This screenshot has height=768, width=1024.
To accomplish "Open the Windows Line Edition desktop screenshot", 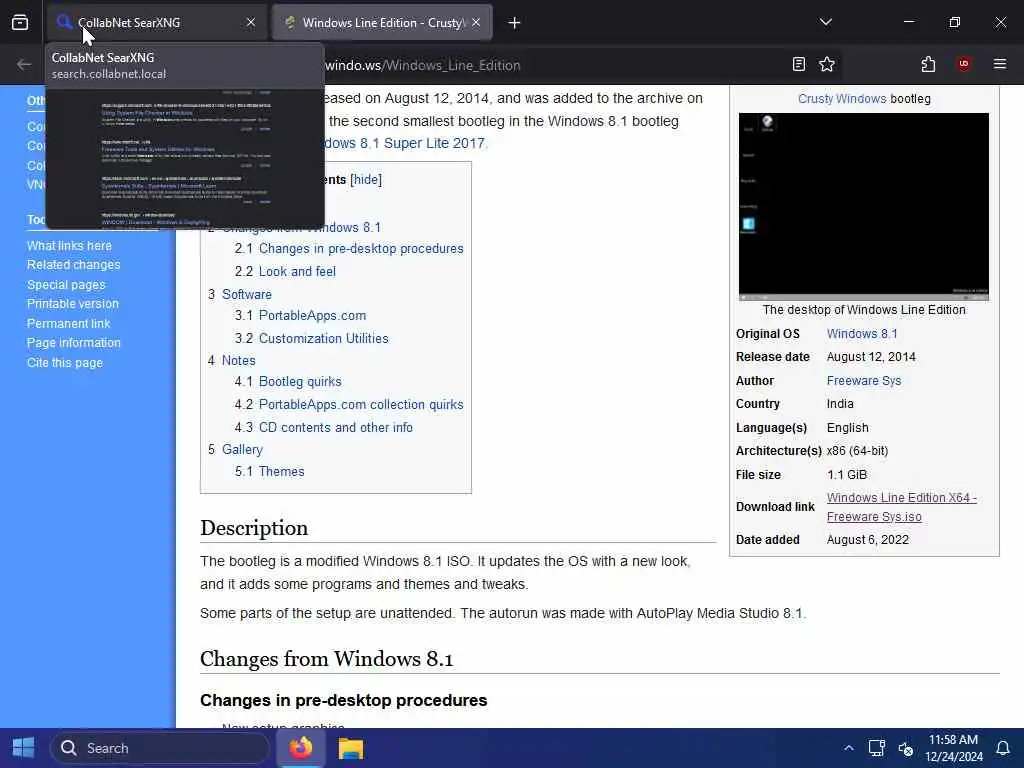I will pyautogui.click(x=863, y=206).
